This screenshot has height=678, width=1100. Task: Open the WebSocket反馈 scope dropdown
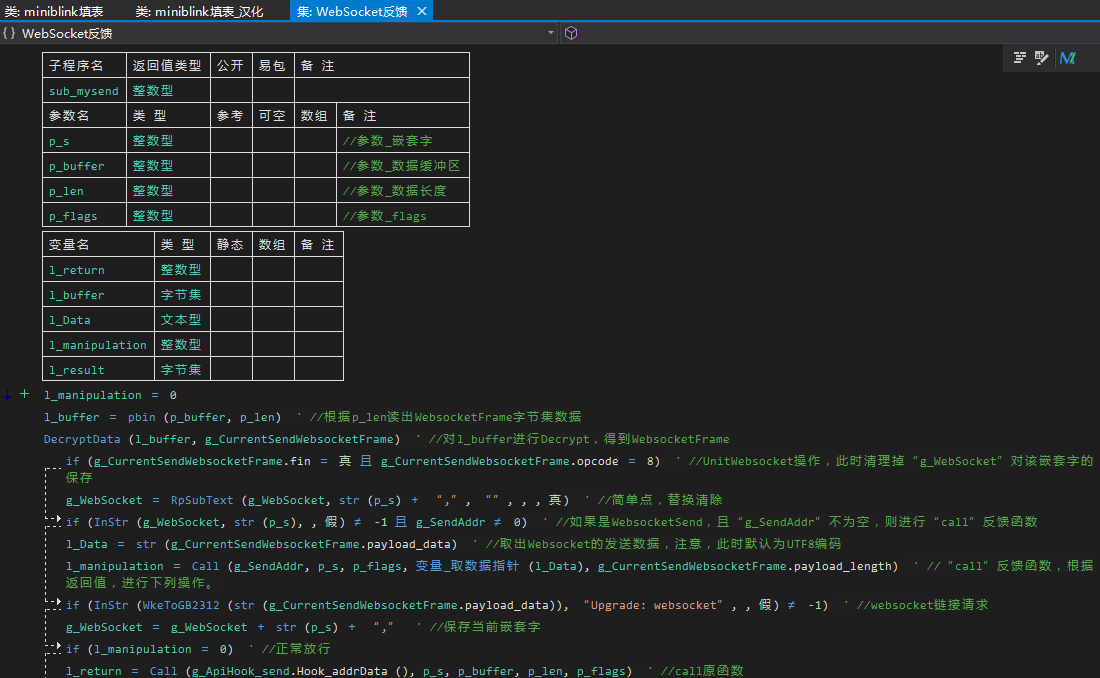551,33
